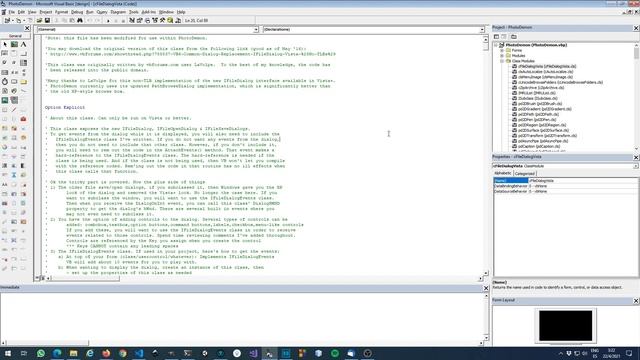Open Windows Start menu

point(7,353)
